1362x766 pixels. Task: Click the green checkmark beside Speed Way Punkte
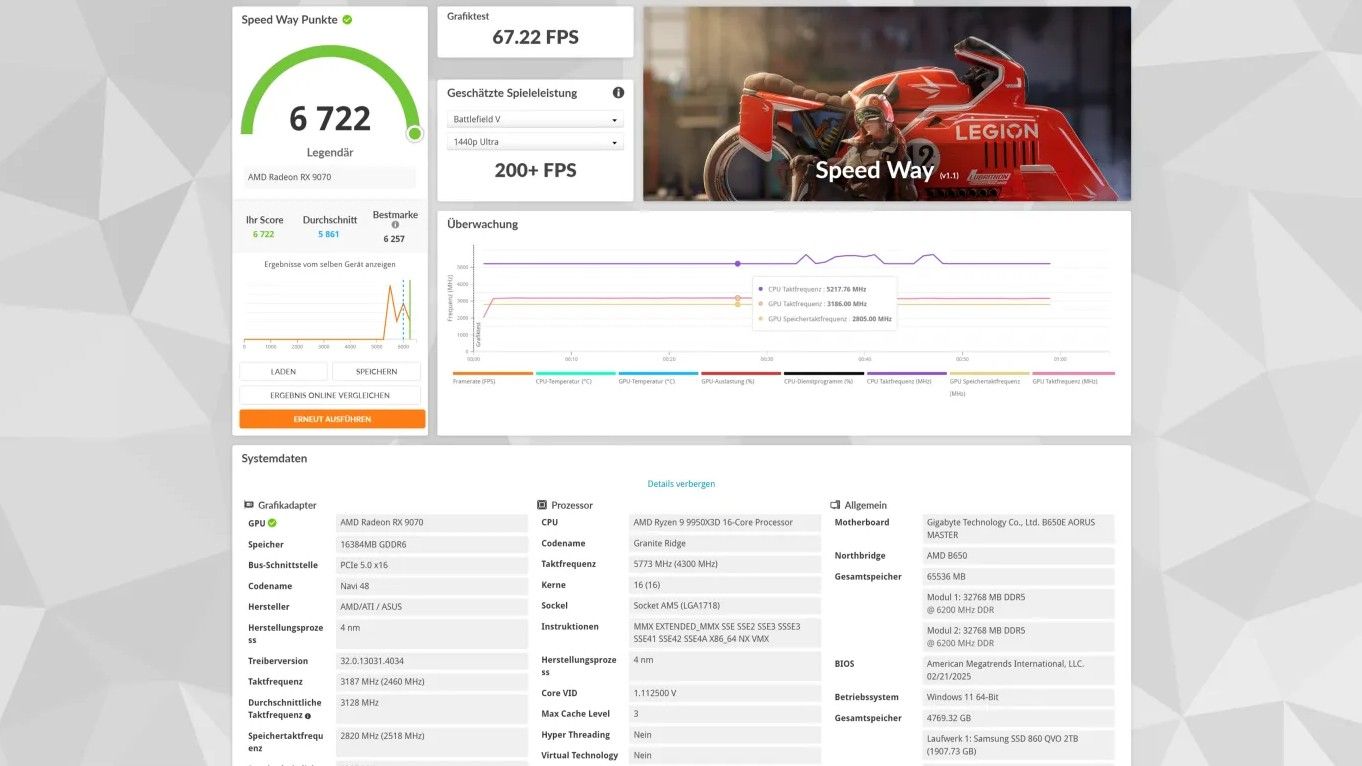coord(347,19)
